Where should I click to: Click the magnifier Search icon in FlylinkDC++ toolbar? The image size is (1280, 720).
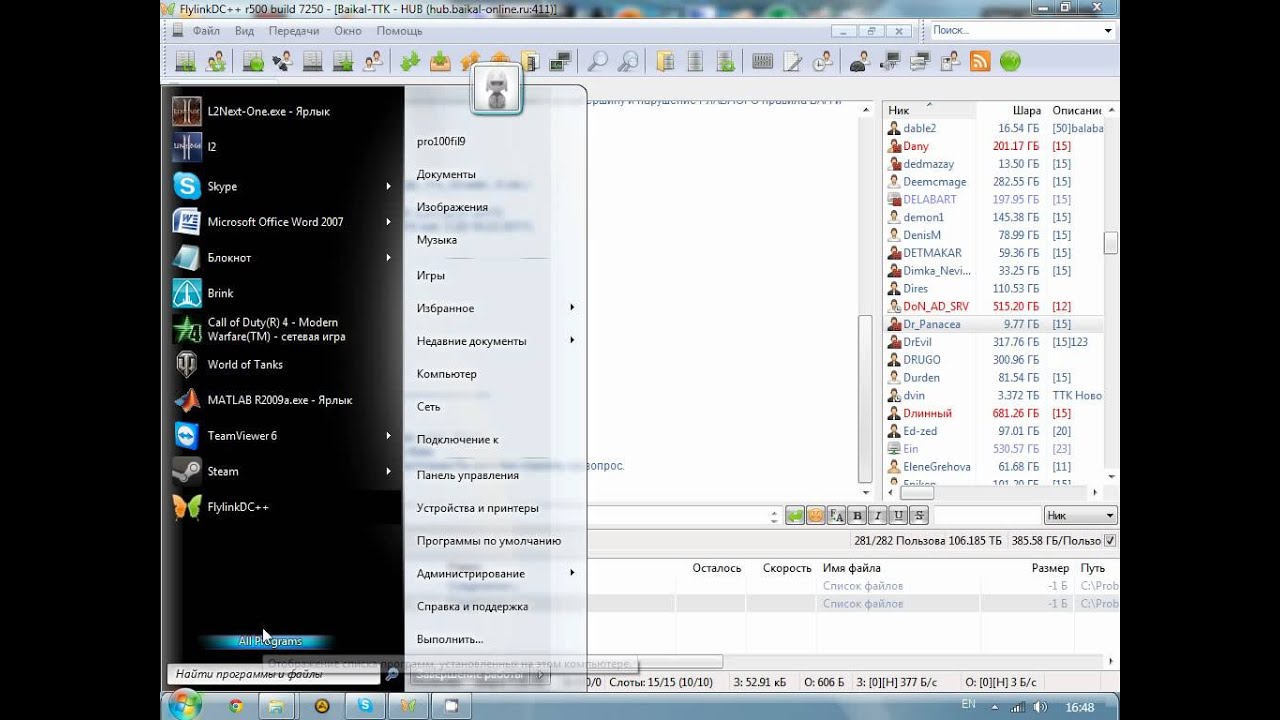597,61
